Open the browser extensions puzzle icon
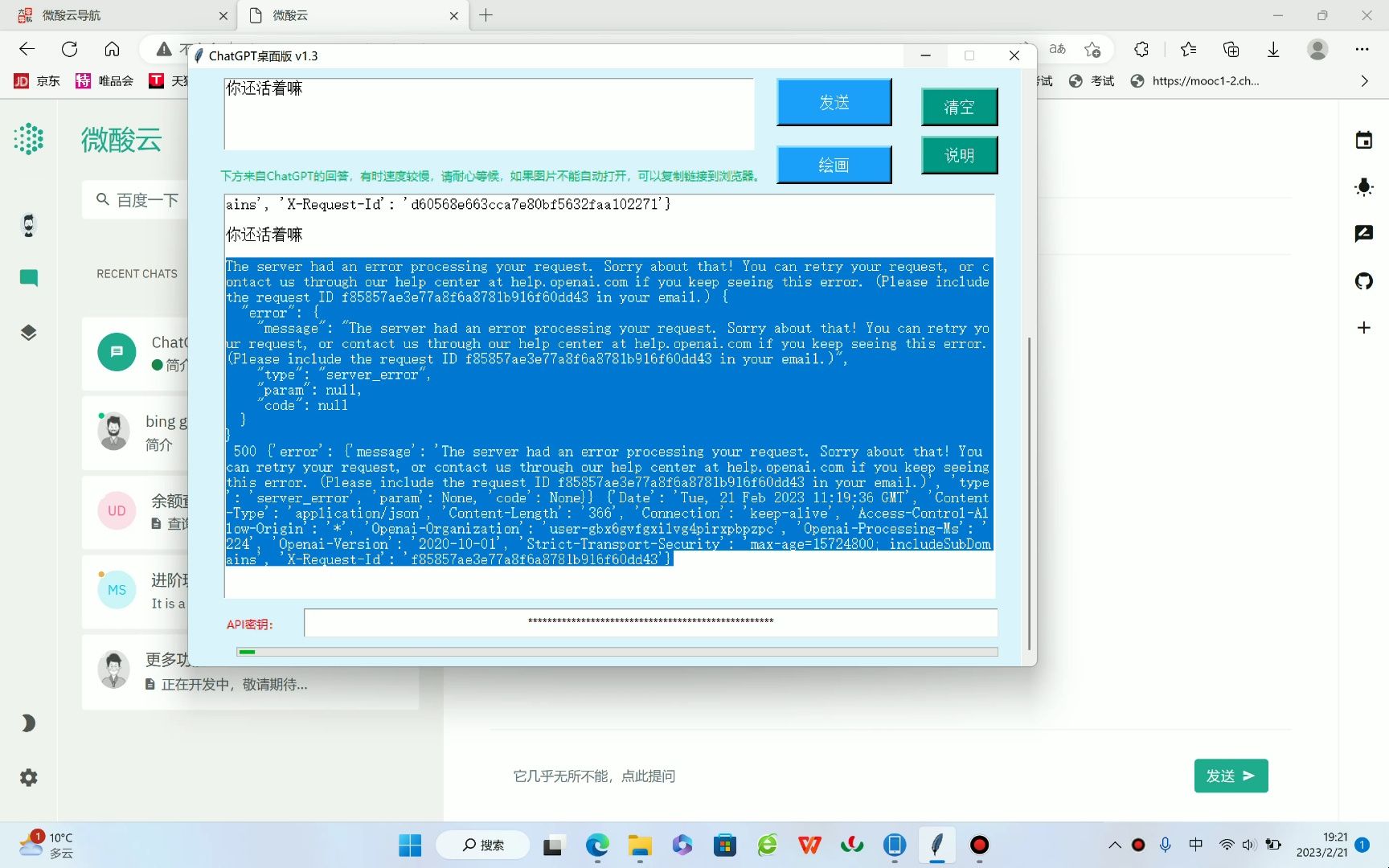1389x868 pixels. 1141,49
